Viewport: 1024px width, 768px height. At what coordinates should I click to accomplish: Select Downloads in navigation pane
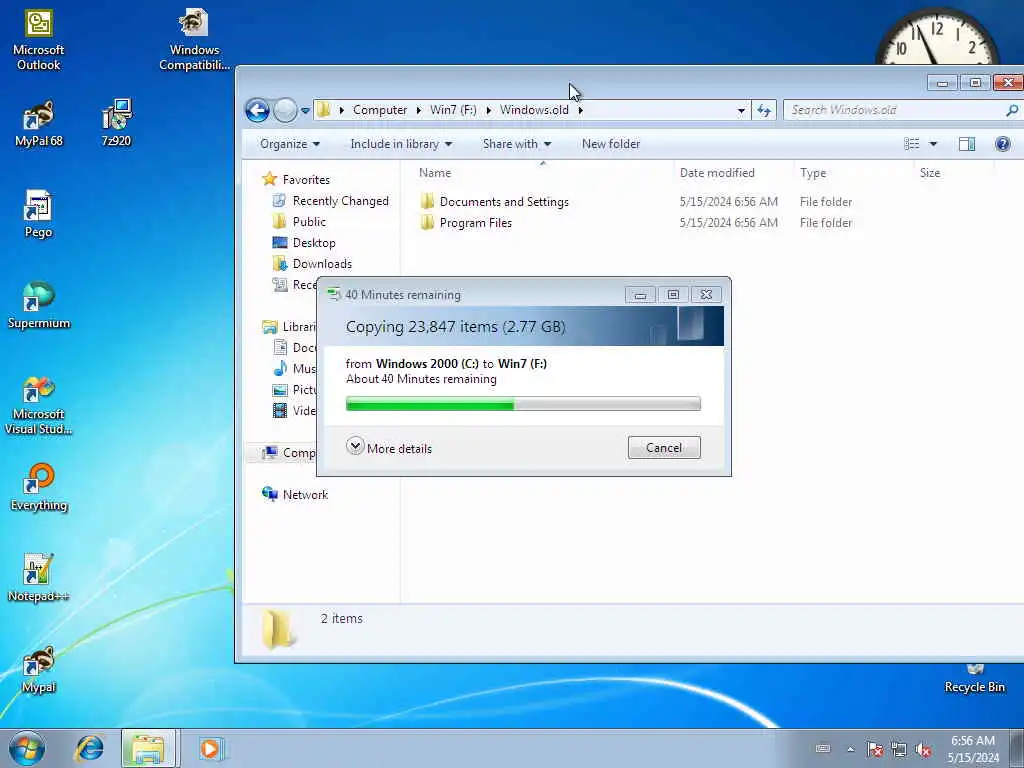(x=321, y=263)
